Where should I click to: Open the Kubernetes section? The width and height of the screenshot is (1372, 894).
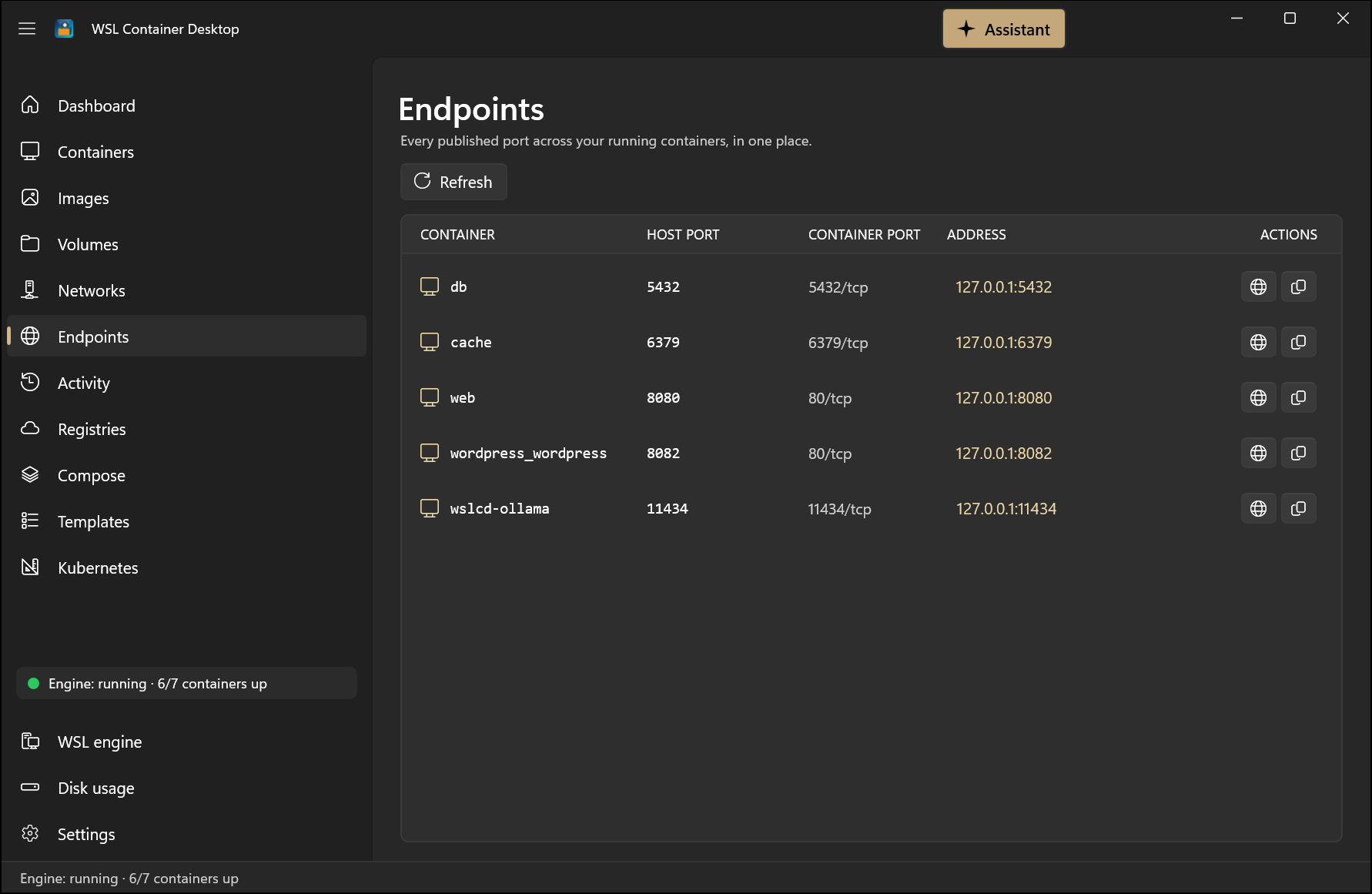point(186,568)
